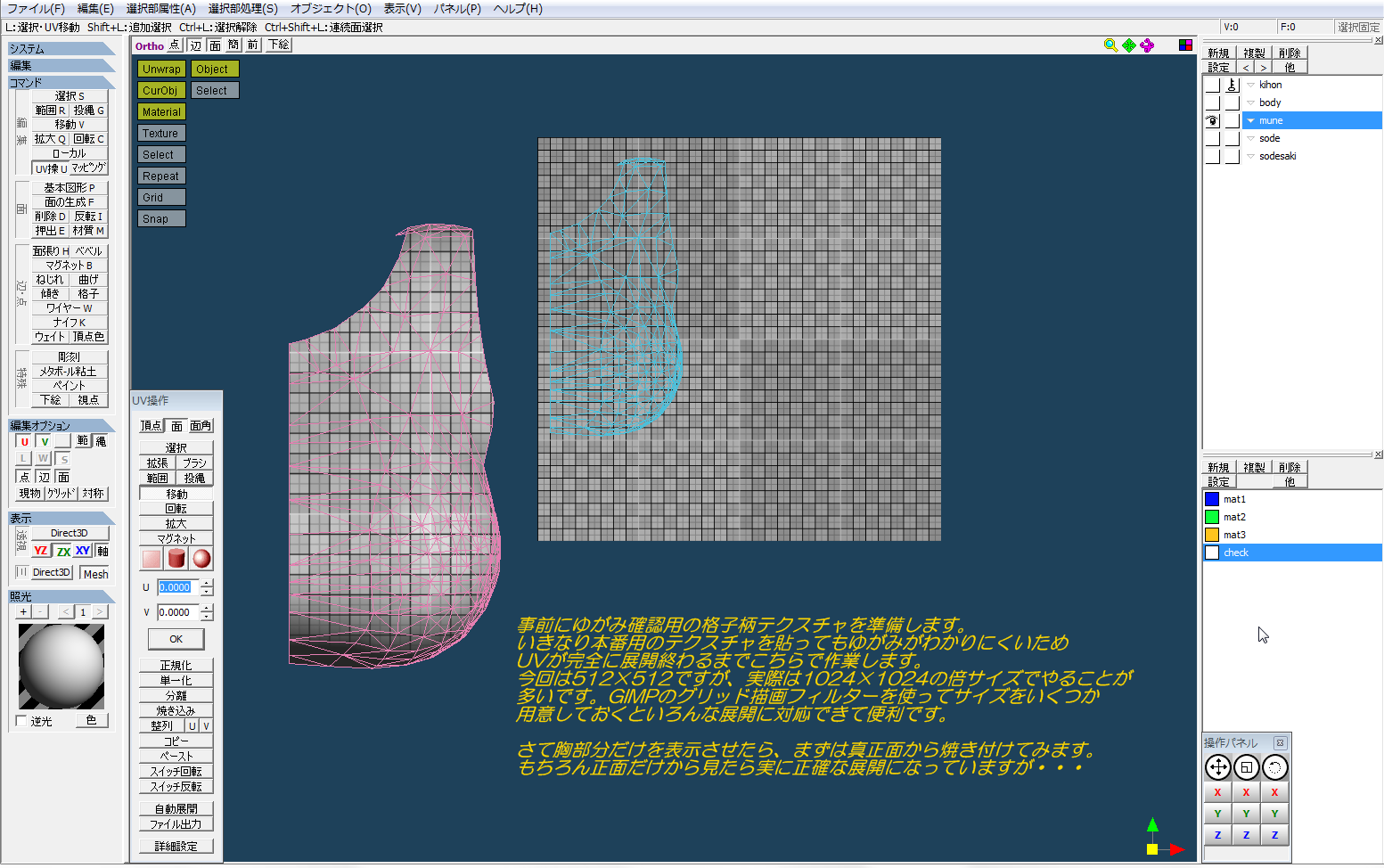The width and height of the screenshot is (1384, 868).
Task: Click the 自動展開 button
Action: tap(176, 809)
